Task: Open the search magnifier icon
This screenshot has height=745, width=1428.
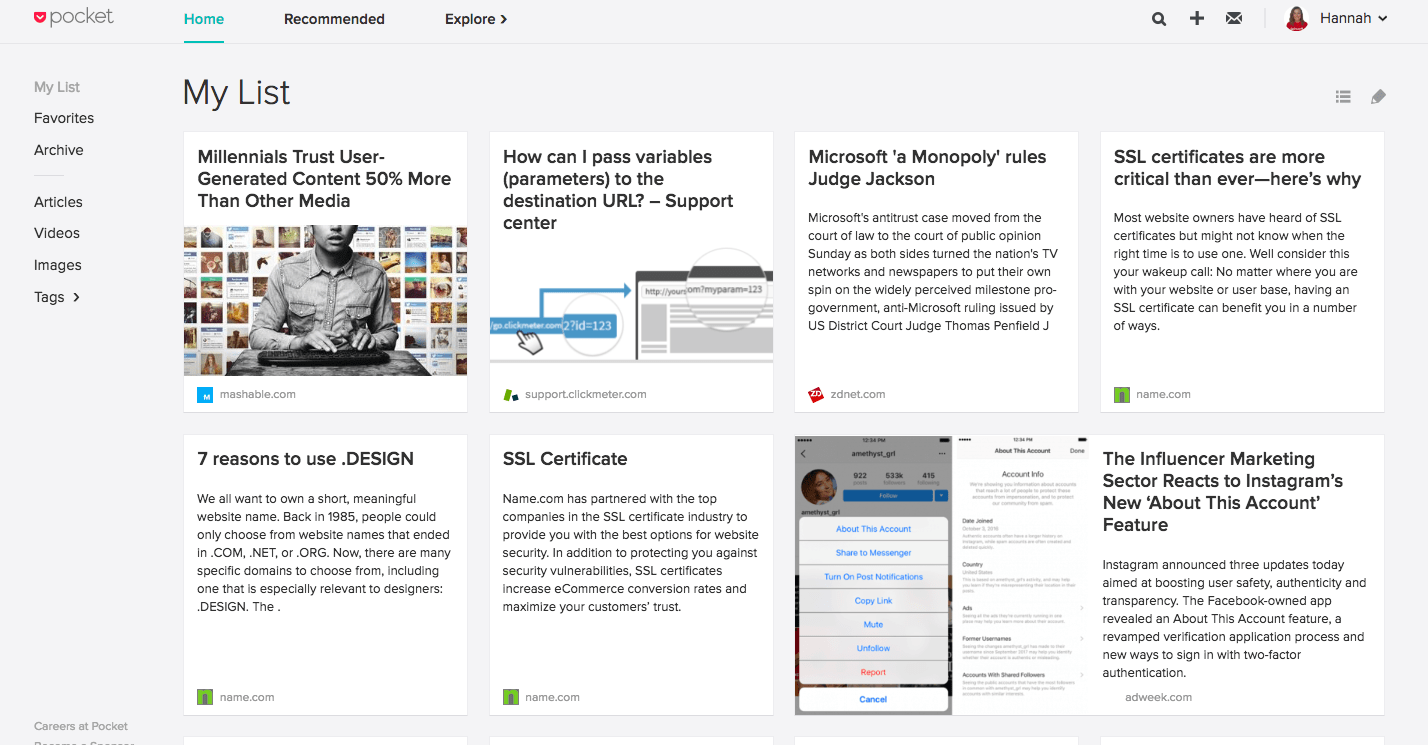Action: [x=1158, y=18]
